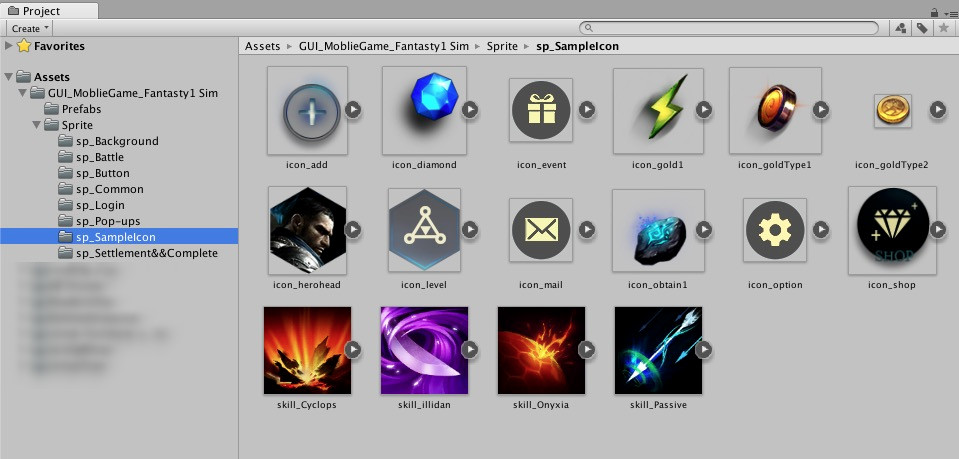Select the sp_Pop-ups folder
Image resolution: width=959 pixels, height=459 pixels.
(99, 220)
